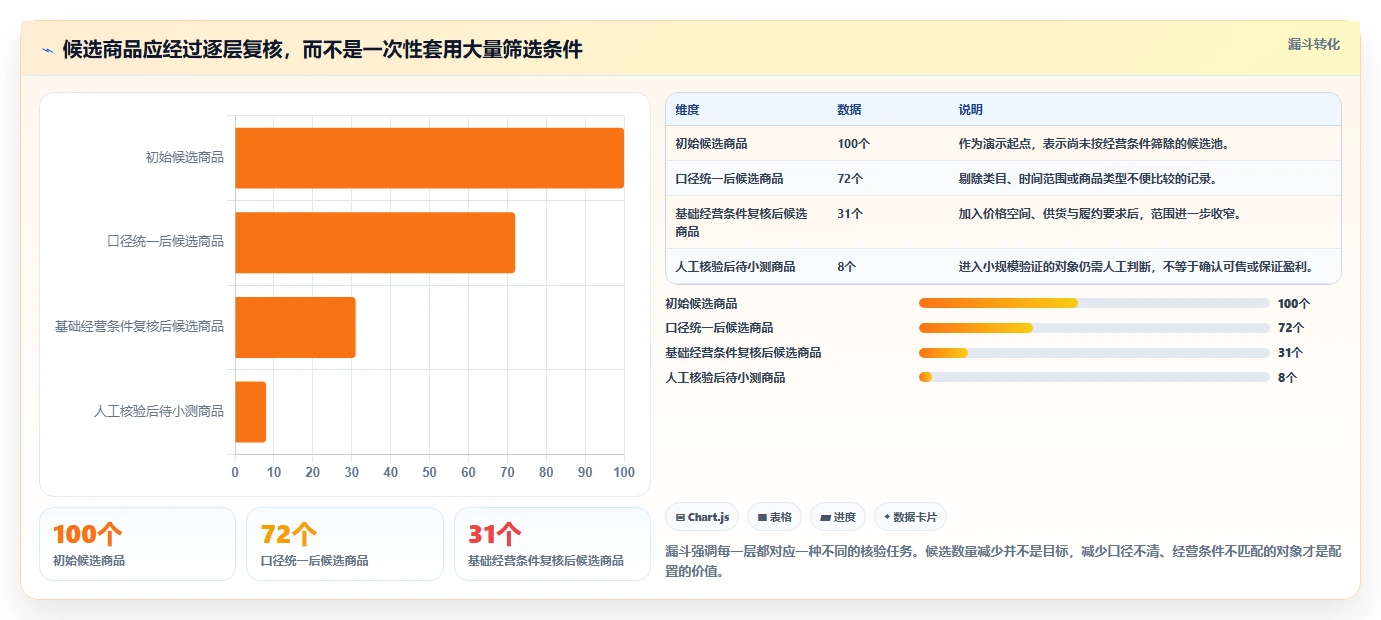This screenshot has width=1381, height=620.
Task: Click the 初始候选商品 progress bar
Action: pos(1094,303)
